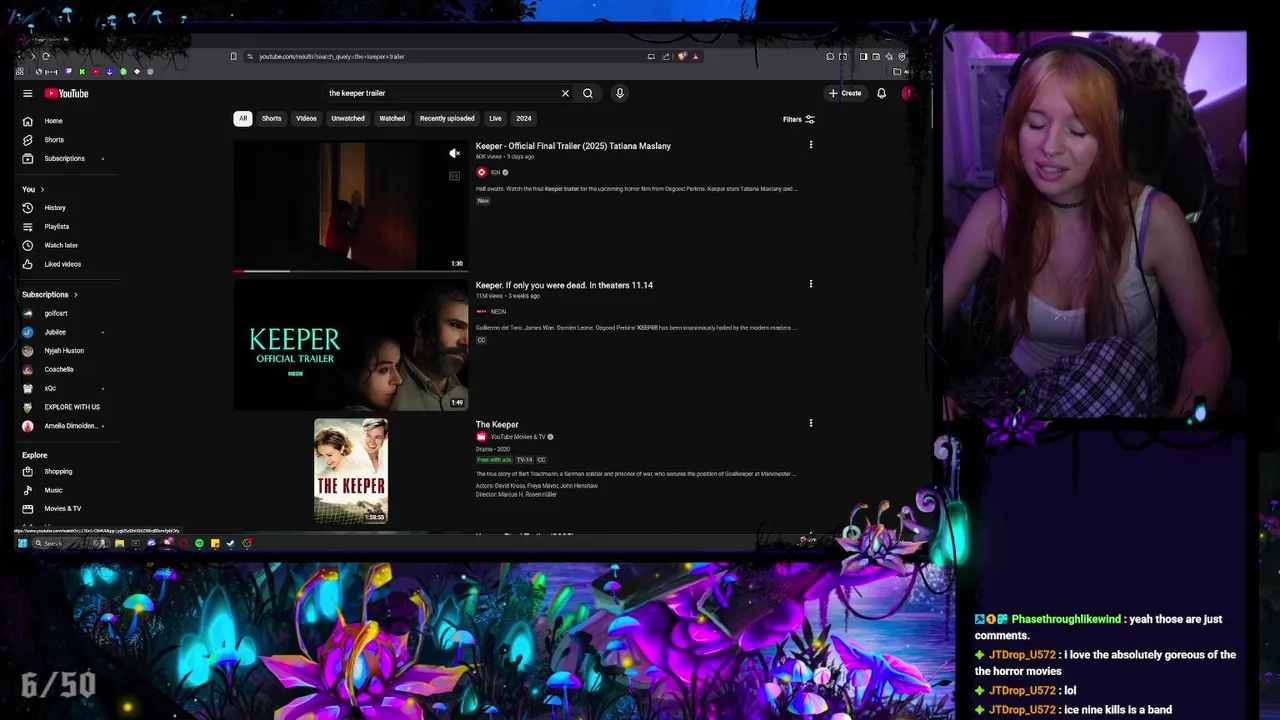1280x720 pixels.
Task: Open the Keeper Official Final Trailer title
Action: [x=573, y=146]
